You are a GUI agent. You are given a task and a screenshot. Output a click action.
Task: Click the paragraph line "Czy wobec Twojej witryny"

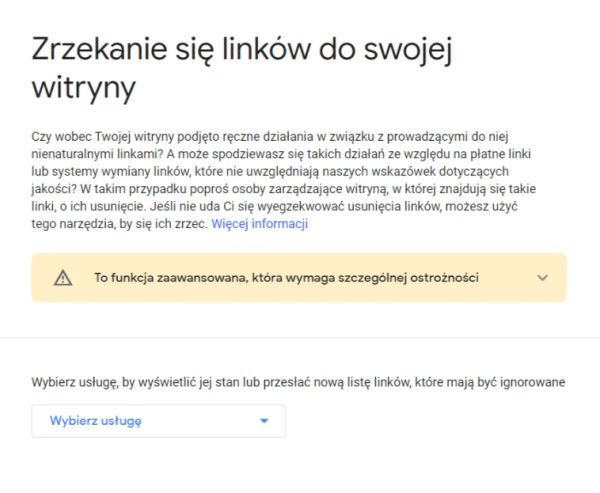(270, 137)
